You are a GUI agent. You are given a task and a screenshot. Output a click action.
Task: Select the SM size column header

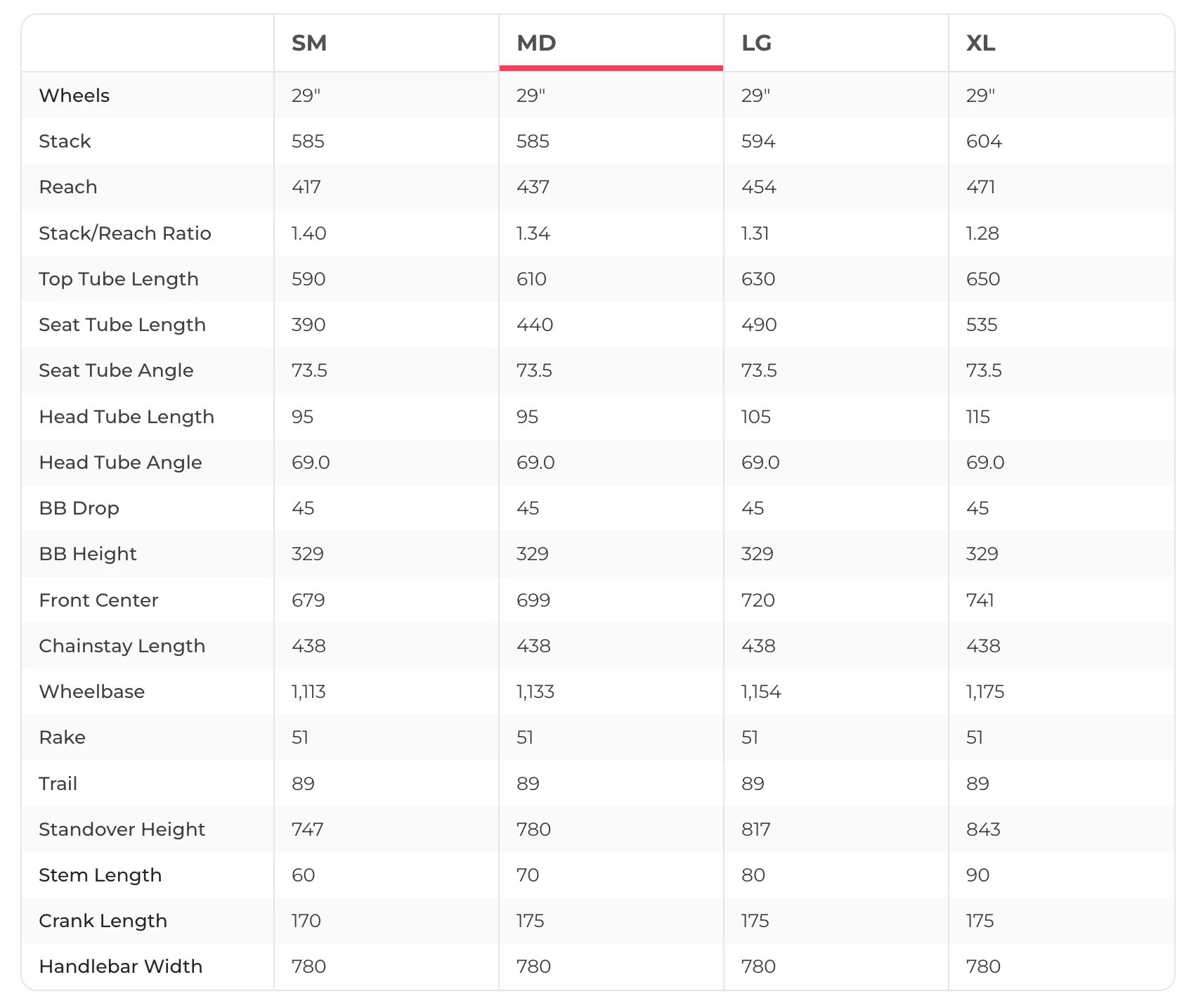(x=309, y=43)
